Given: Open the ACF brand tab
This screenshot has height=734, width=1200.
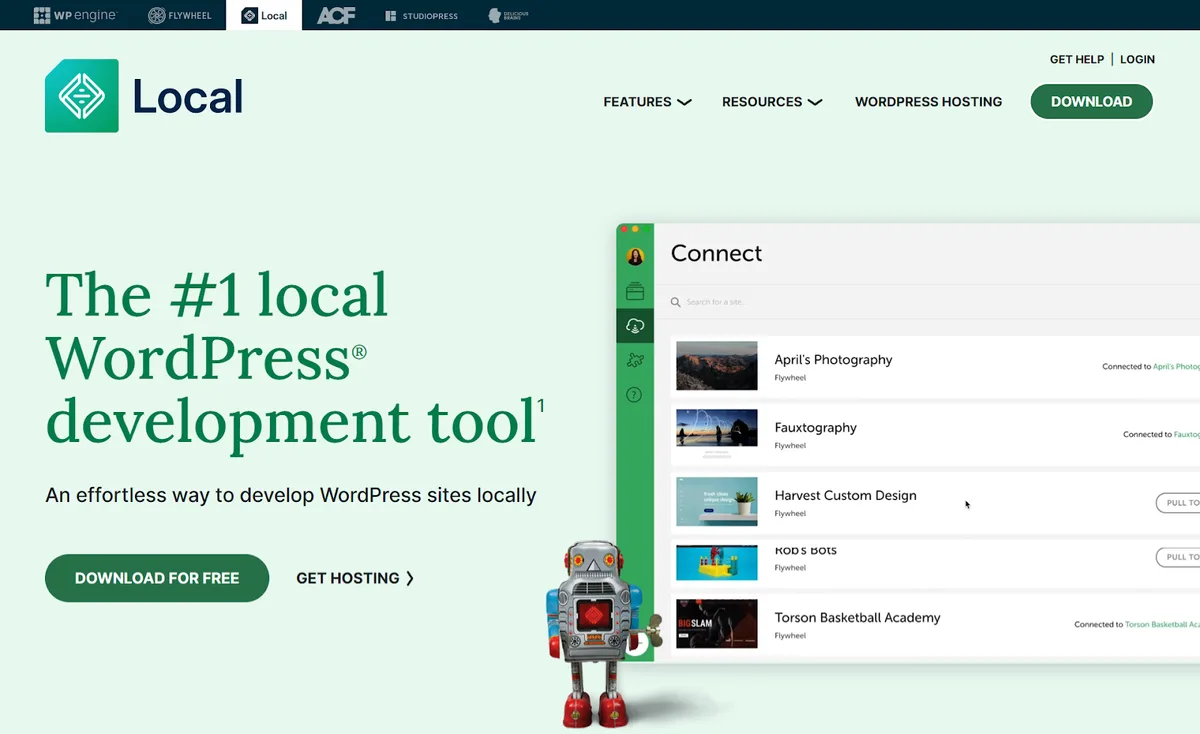Looking at the screenshot, I should pyautogui.click(x=336, y=15).
